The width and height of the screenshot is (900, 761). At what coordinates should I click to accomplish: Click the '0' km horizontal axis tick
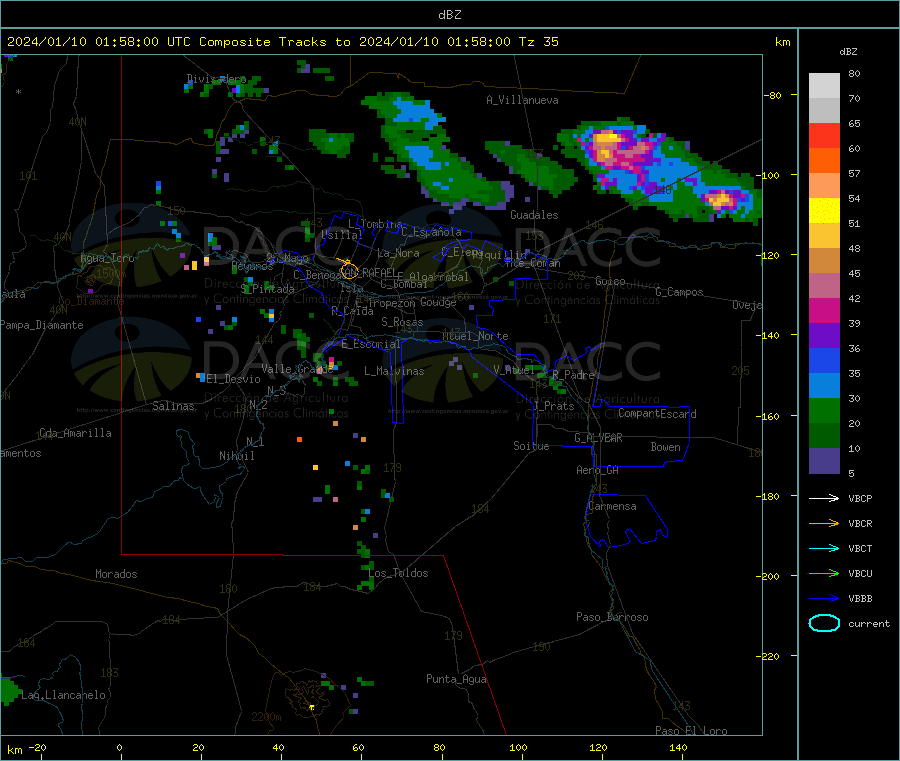[119, 747]
